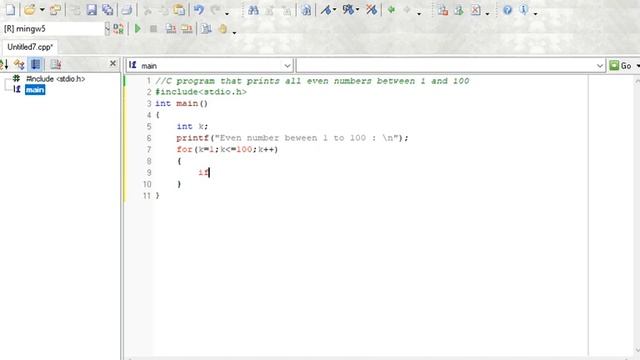Open the next-bookmark flag dropdown arrow

[x=357, y=9]
